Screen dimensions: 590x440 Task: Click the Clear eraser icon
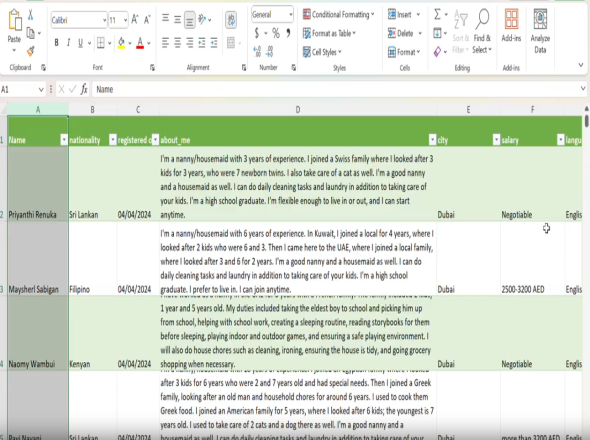(437, 51)
